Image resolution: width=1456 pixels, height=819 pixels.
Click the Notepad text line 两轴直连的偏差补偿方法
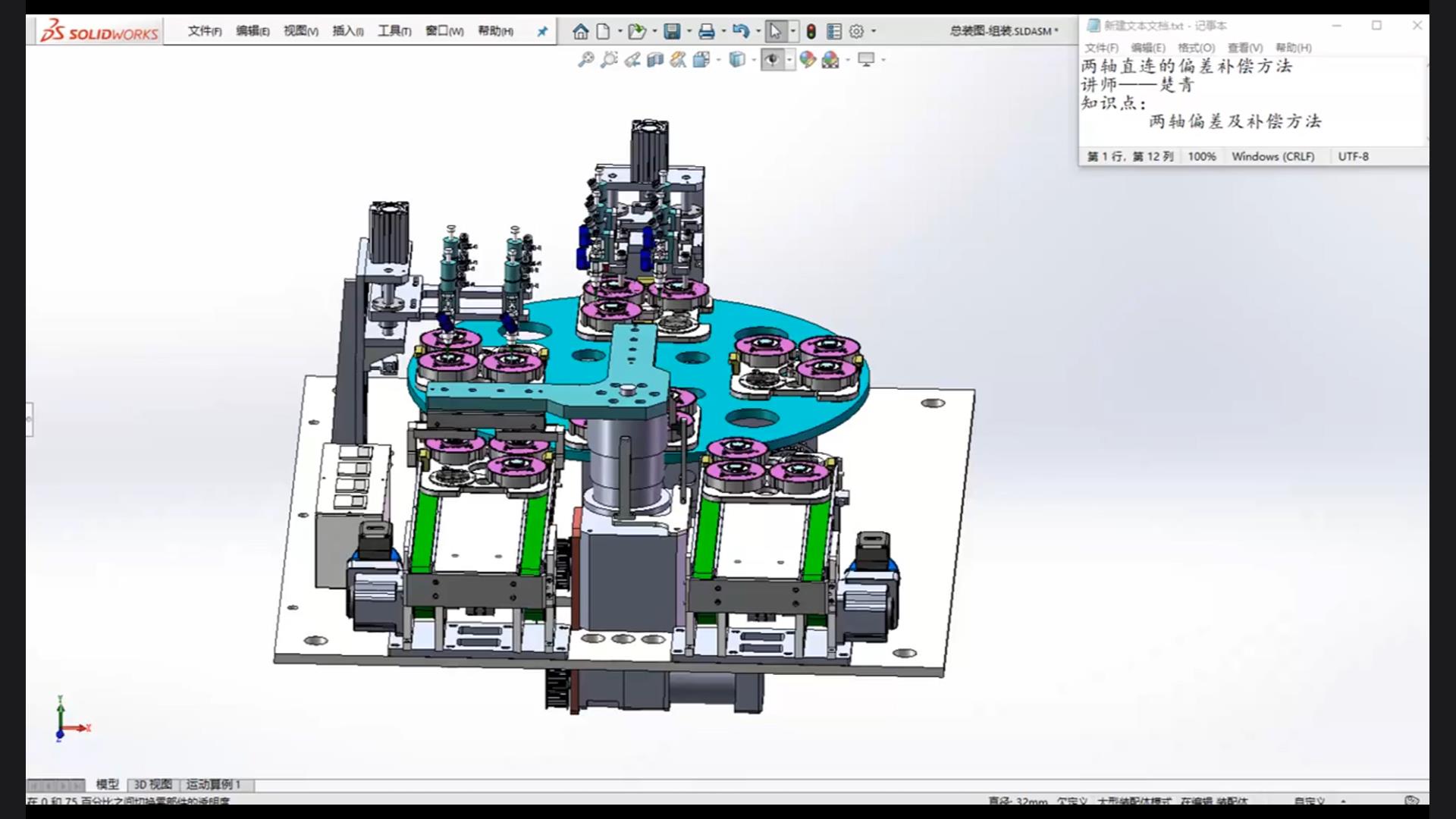pos(1187,66)
